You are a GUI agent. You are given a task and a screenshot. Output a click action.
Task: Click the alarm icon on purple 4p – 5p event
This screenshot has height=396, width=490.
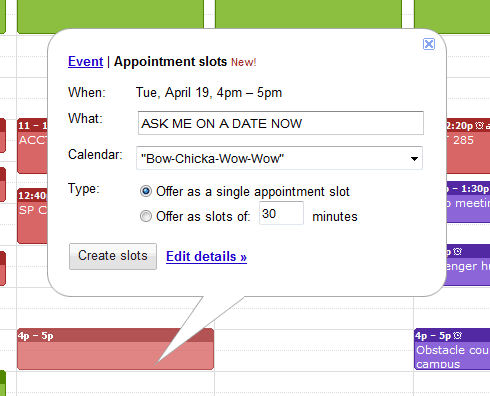click(x=458, y=335)
